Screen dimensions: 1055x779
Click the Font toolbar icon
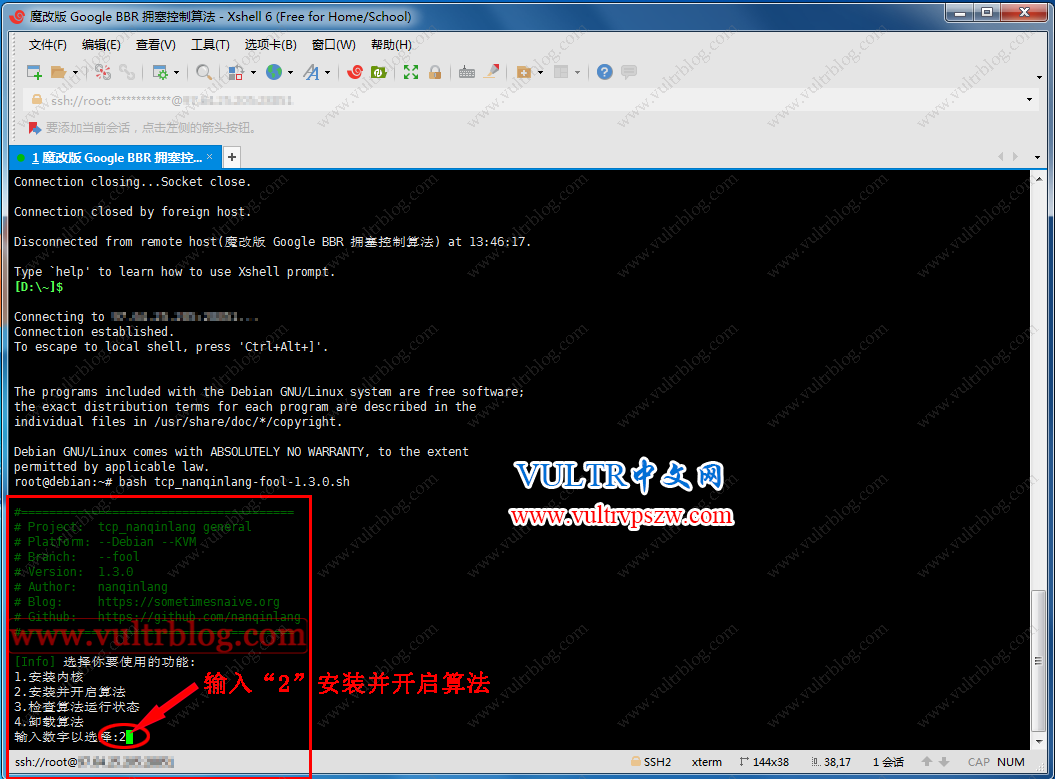[311, 72]
